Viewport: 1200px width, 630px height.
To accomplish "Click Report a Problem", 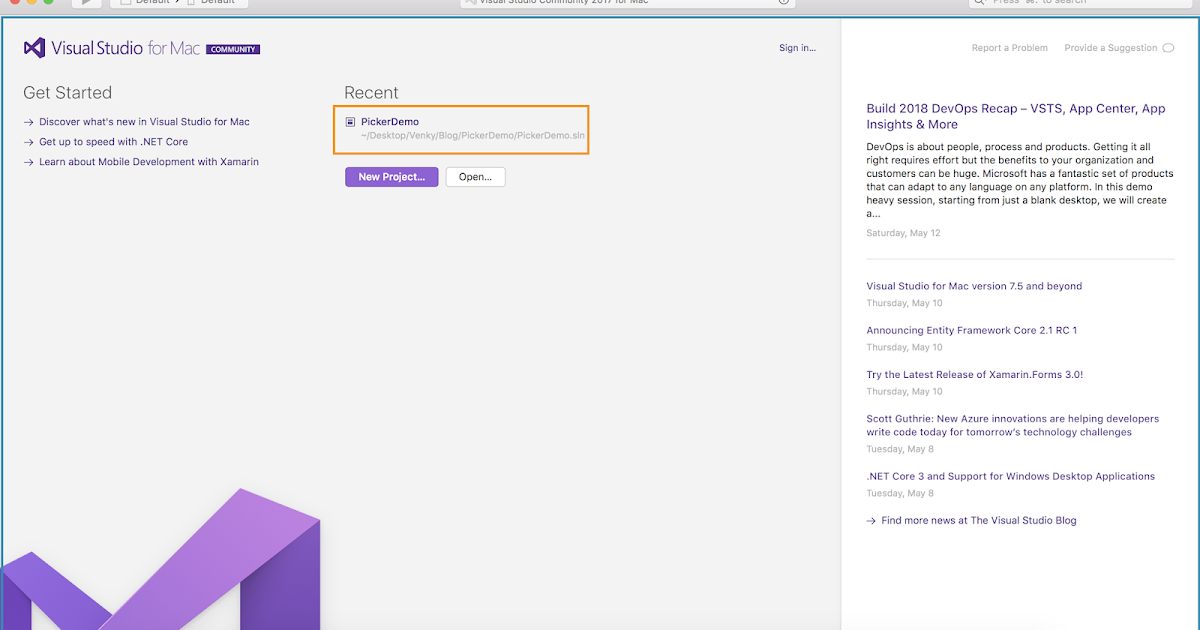I will pyautogui.click(x=1010, y=47).
